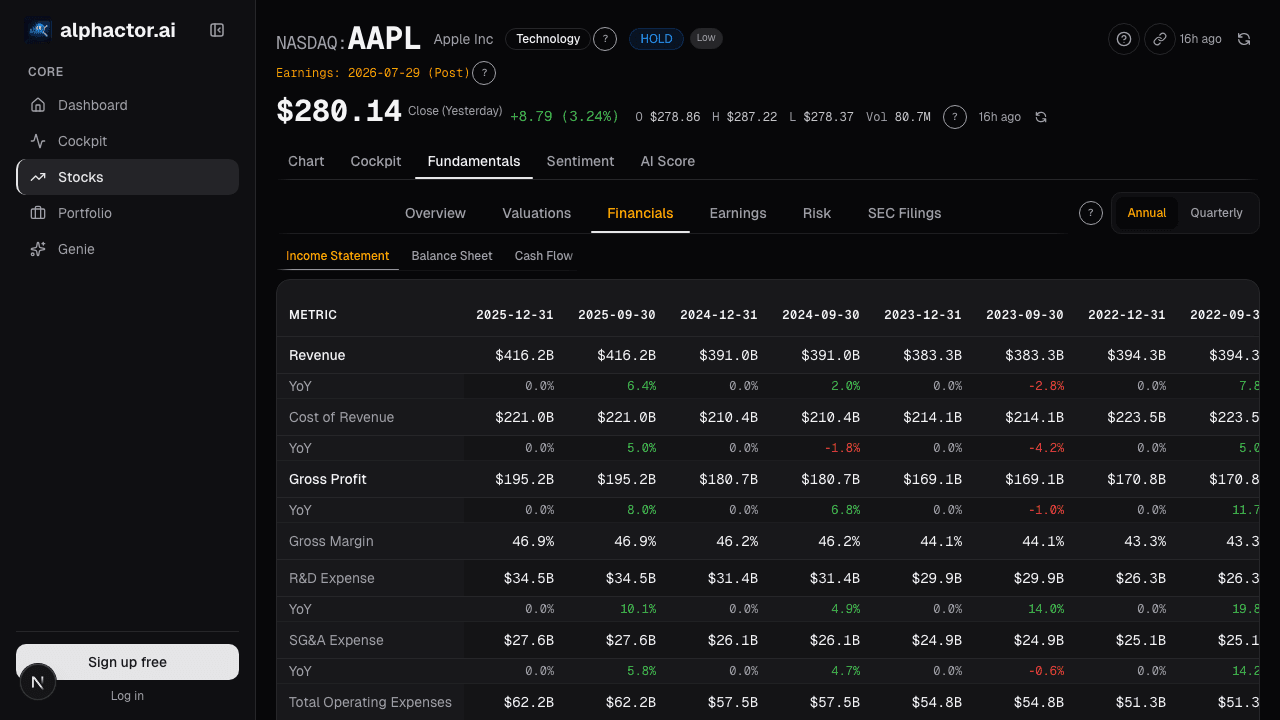Open SEC Filings sub-tab
Image resolution: width=1280 pixels, height=720 pixels.
(904, 213)
